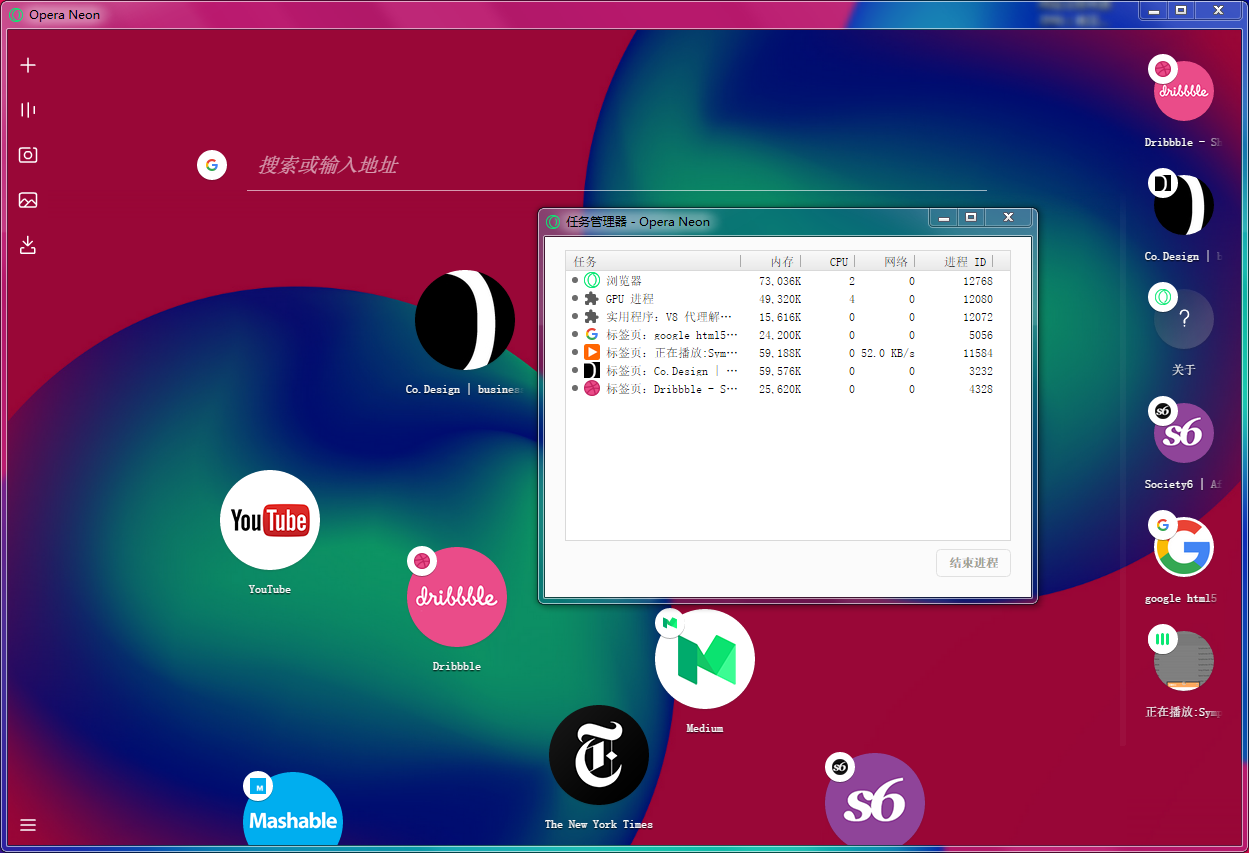Open the hamburger menu at bottom left
Viewport: 1249px width, 853px height.
coord(28,825)
